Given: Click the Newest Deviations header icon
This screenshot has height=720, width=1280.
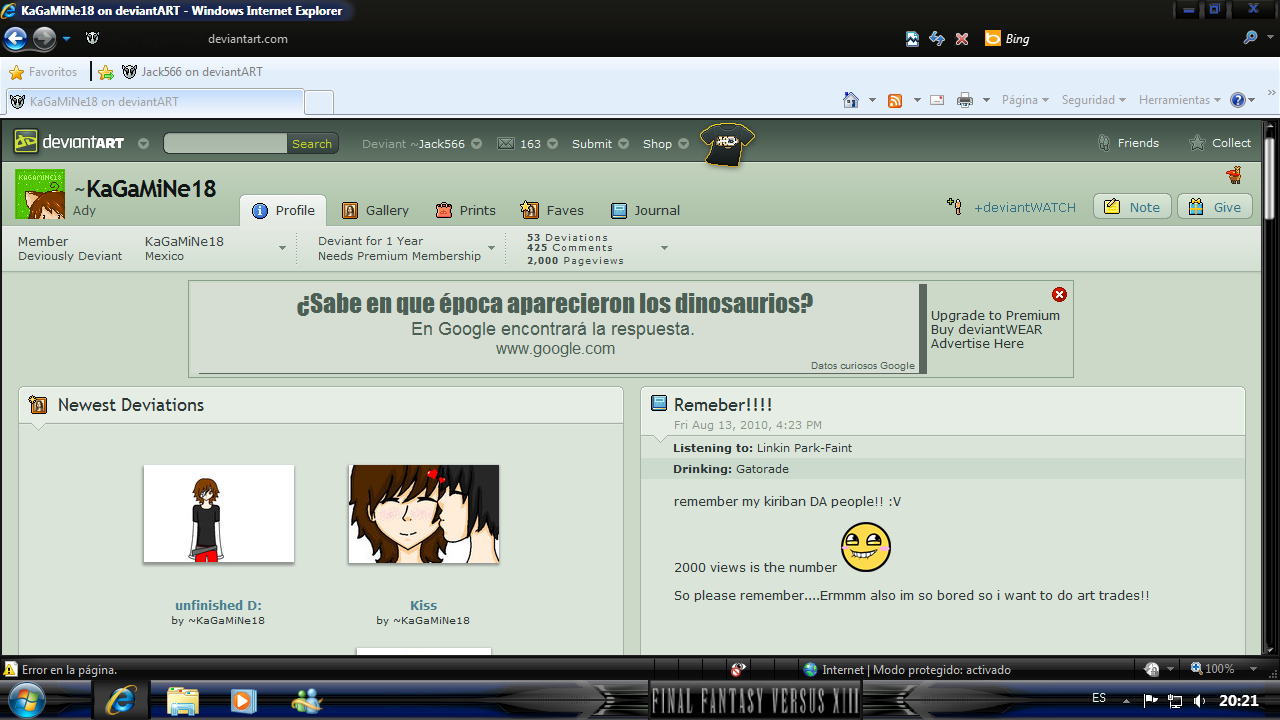Looking at the screenshot, I should coord(38,405).
